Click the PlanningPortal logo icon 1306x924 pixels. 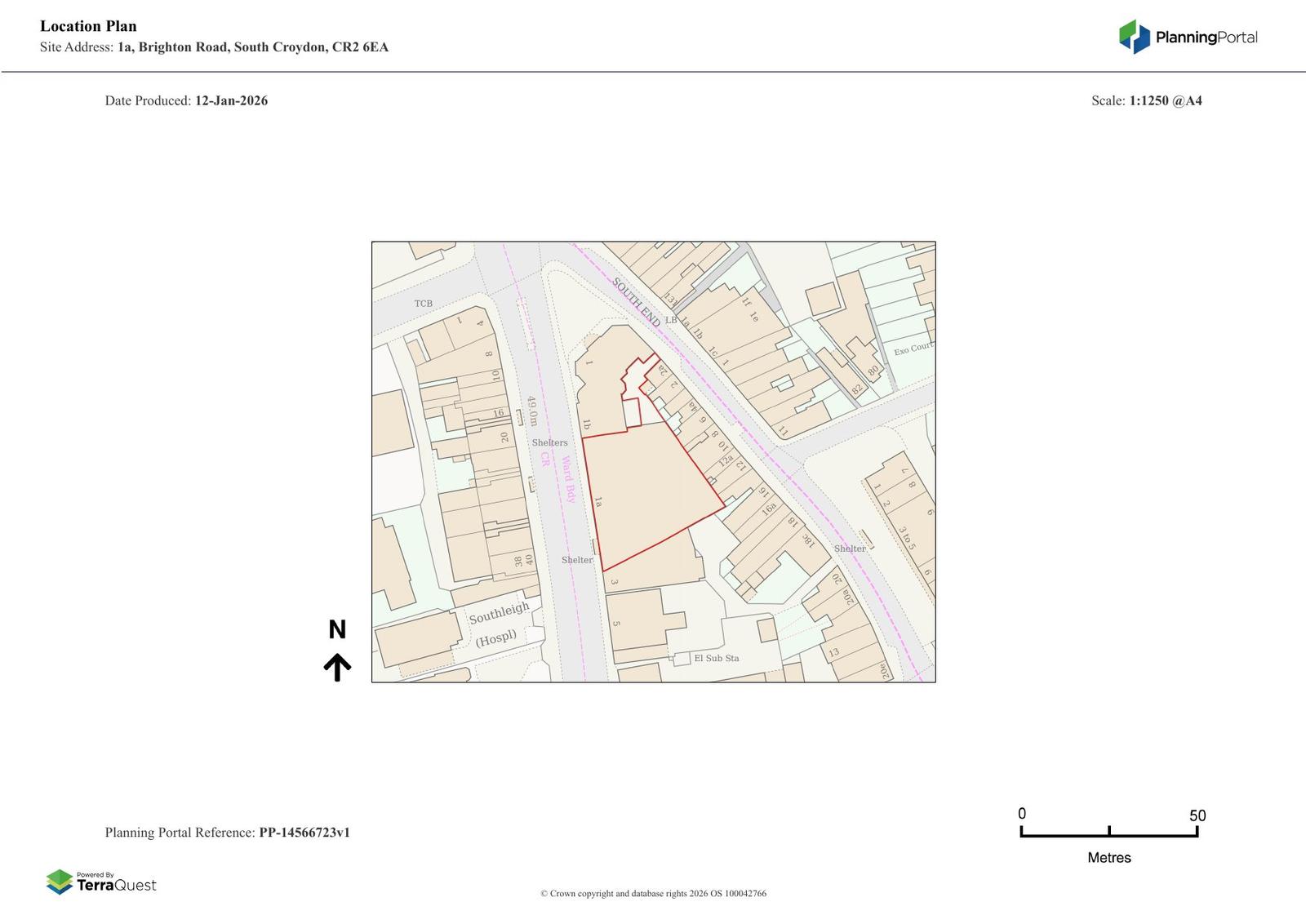click(1134, 37)
